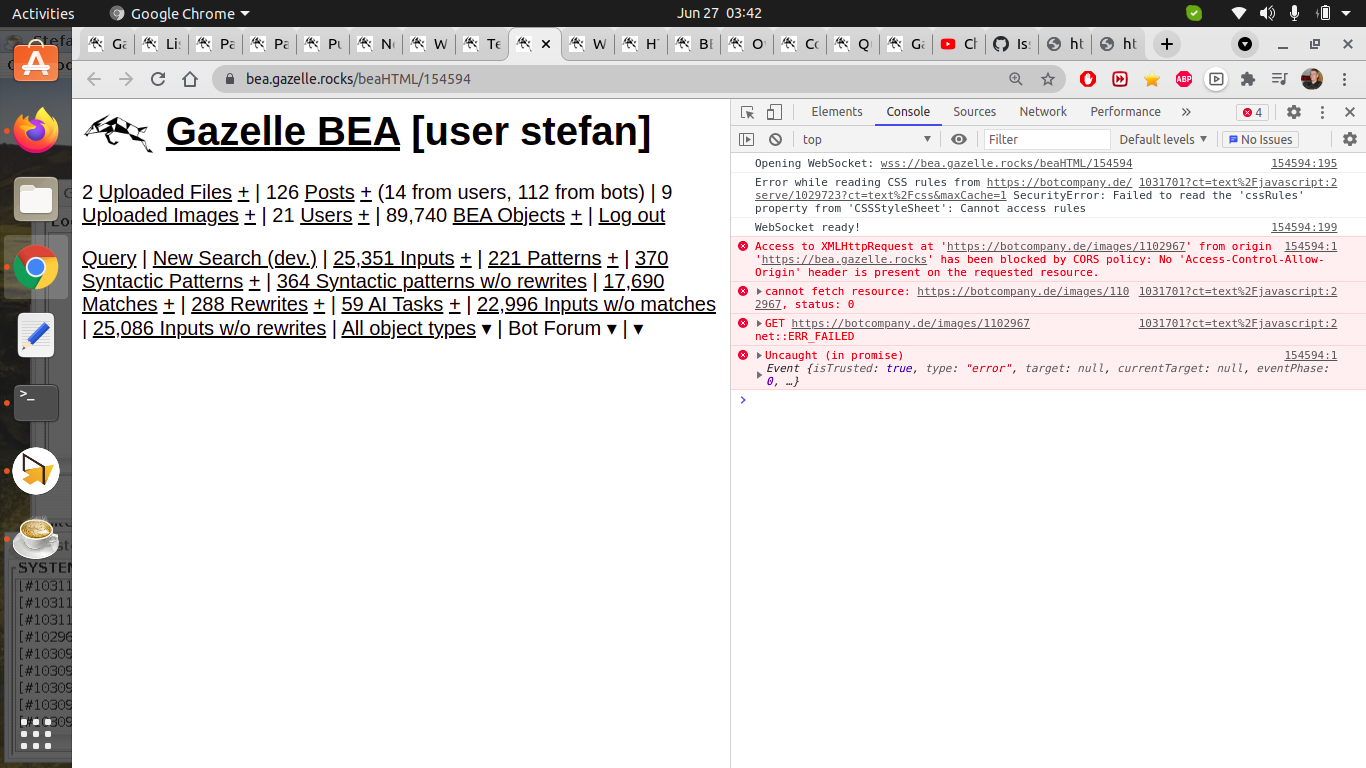The width and height of the screenshot is (1366, 768).
Task: Open the Default levels dropdown
Action: [x=1163, y=140]
